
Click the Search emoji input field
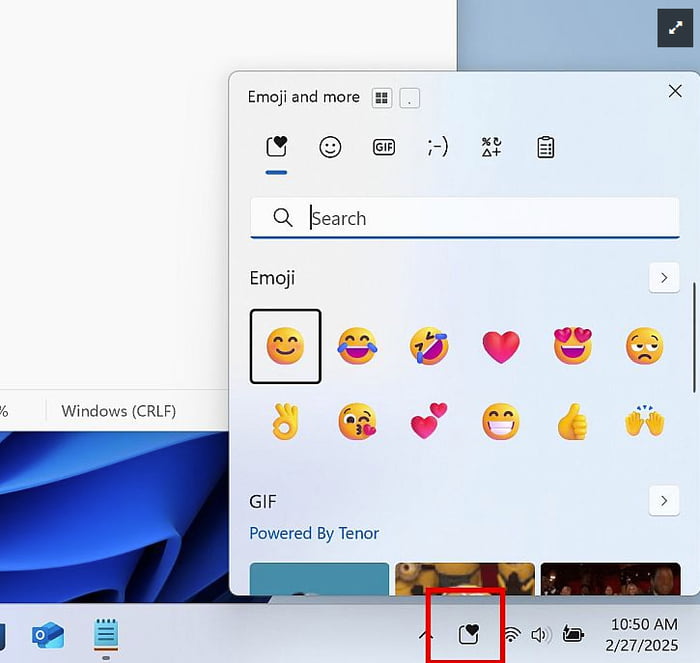click(x=465, y=218)
